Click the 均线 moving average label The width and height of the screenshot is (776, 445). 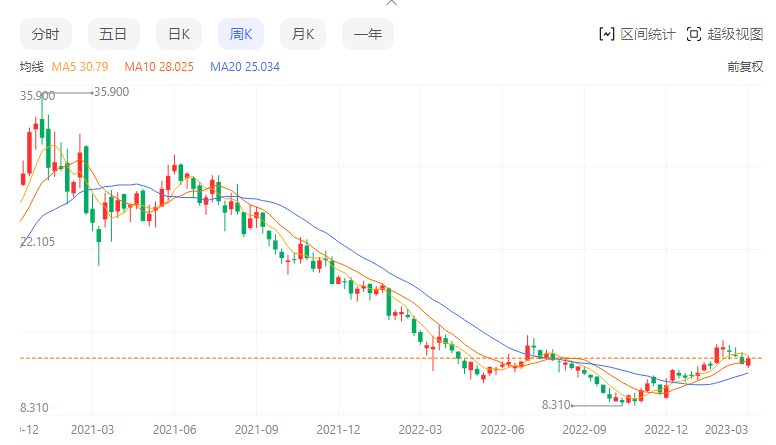click(x=32, y=67)
